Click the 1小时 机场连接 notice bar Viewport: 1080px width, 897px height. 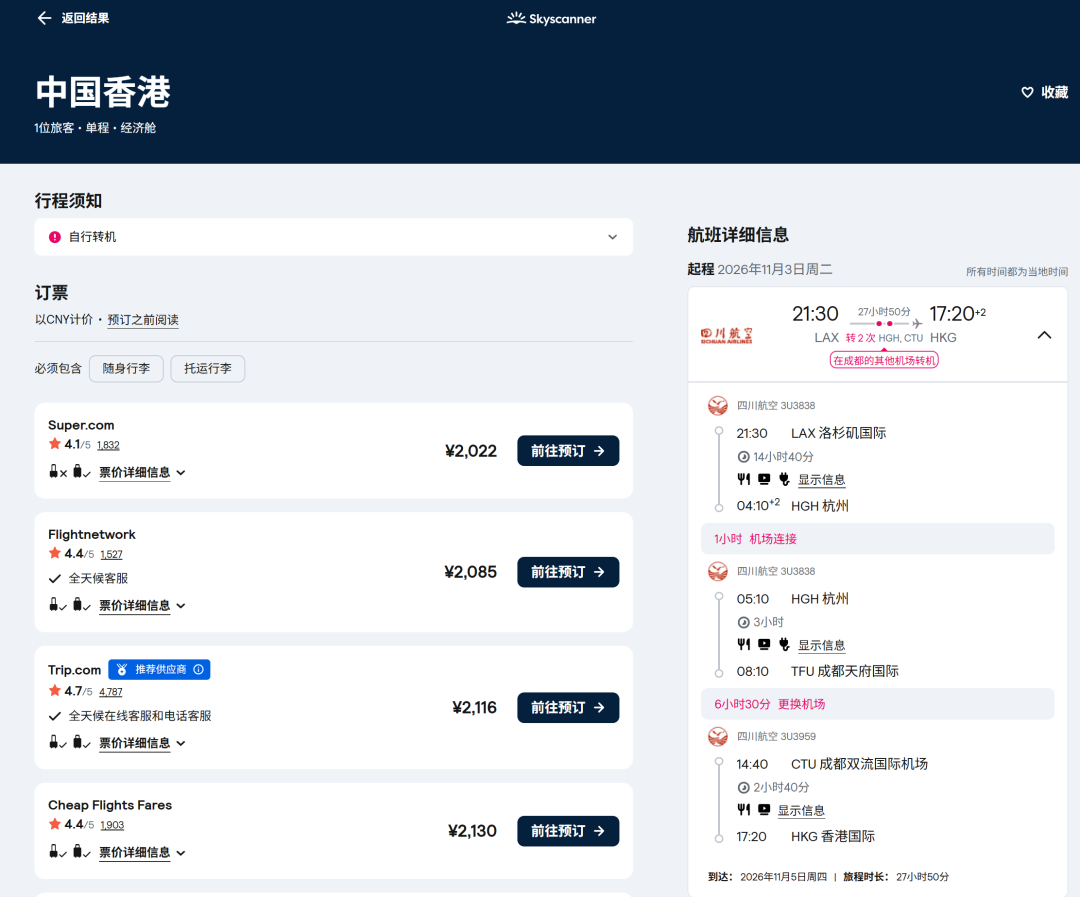coord(878,539)
